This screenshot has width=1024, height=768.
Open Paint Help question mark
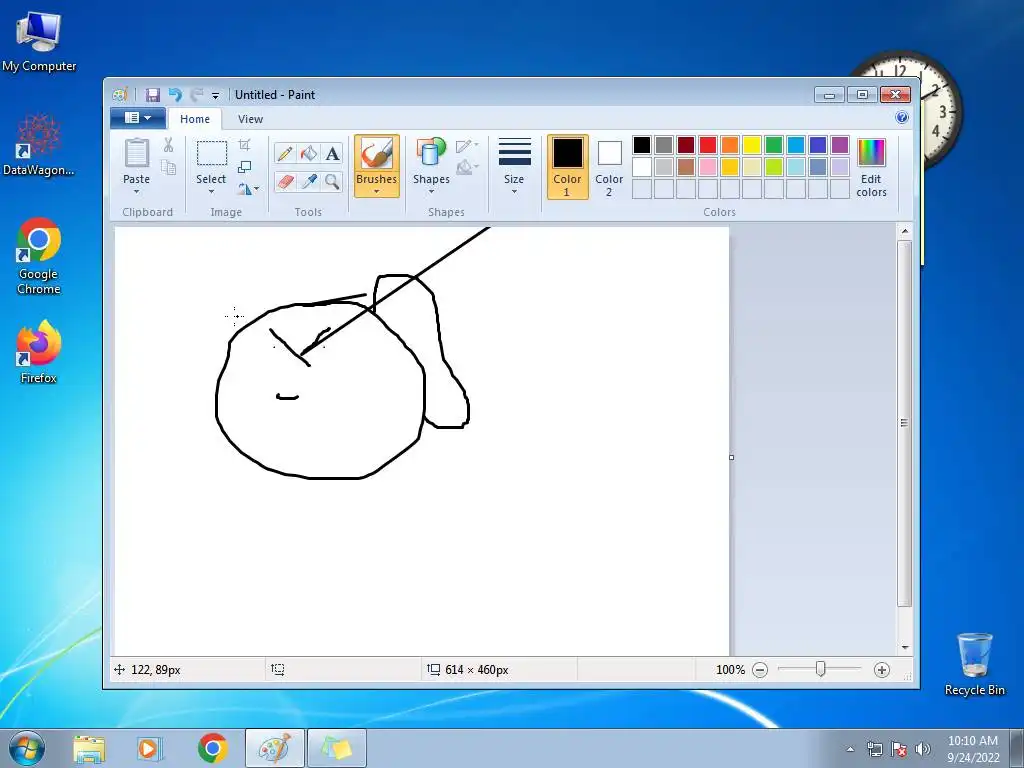point(901,118)
